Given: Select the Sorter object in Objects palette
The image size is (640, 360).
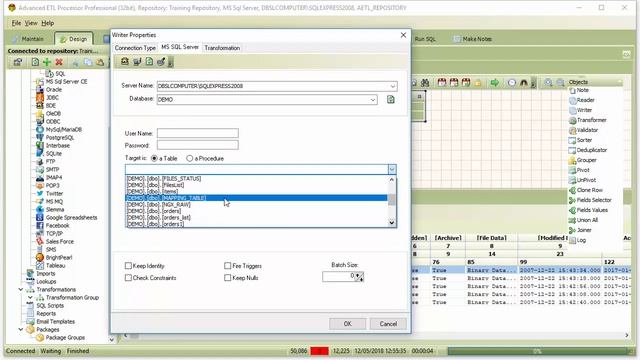Looking at the screenshot, I should coord(580,140).
